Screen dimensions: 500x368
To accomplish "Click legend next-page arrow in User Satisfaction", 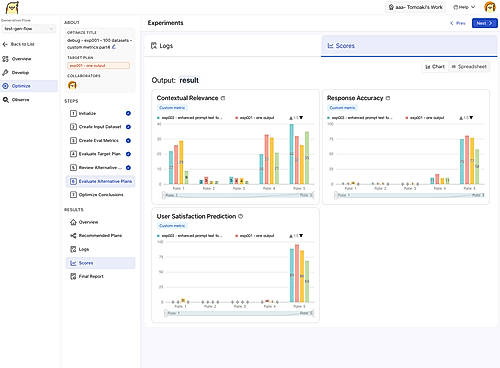I will click(x=301, y=236).
